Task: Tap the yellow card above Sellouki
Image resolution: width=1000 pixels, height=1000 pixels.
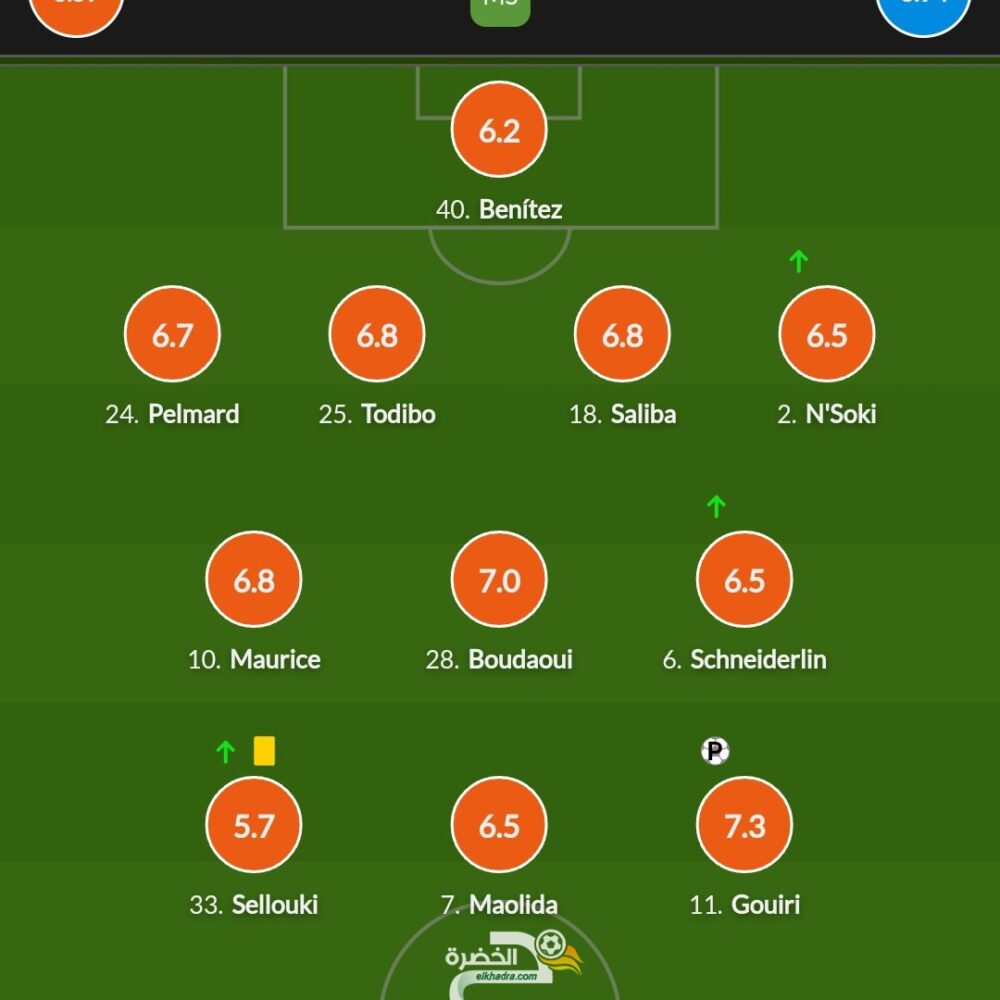Action: tap(264, 751)
